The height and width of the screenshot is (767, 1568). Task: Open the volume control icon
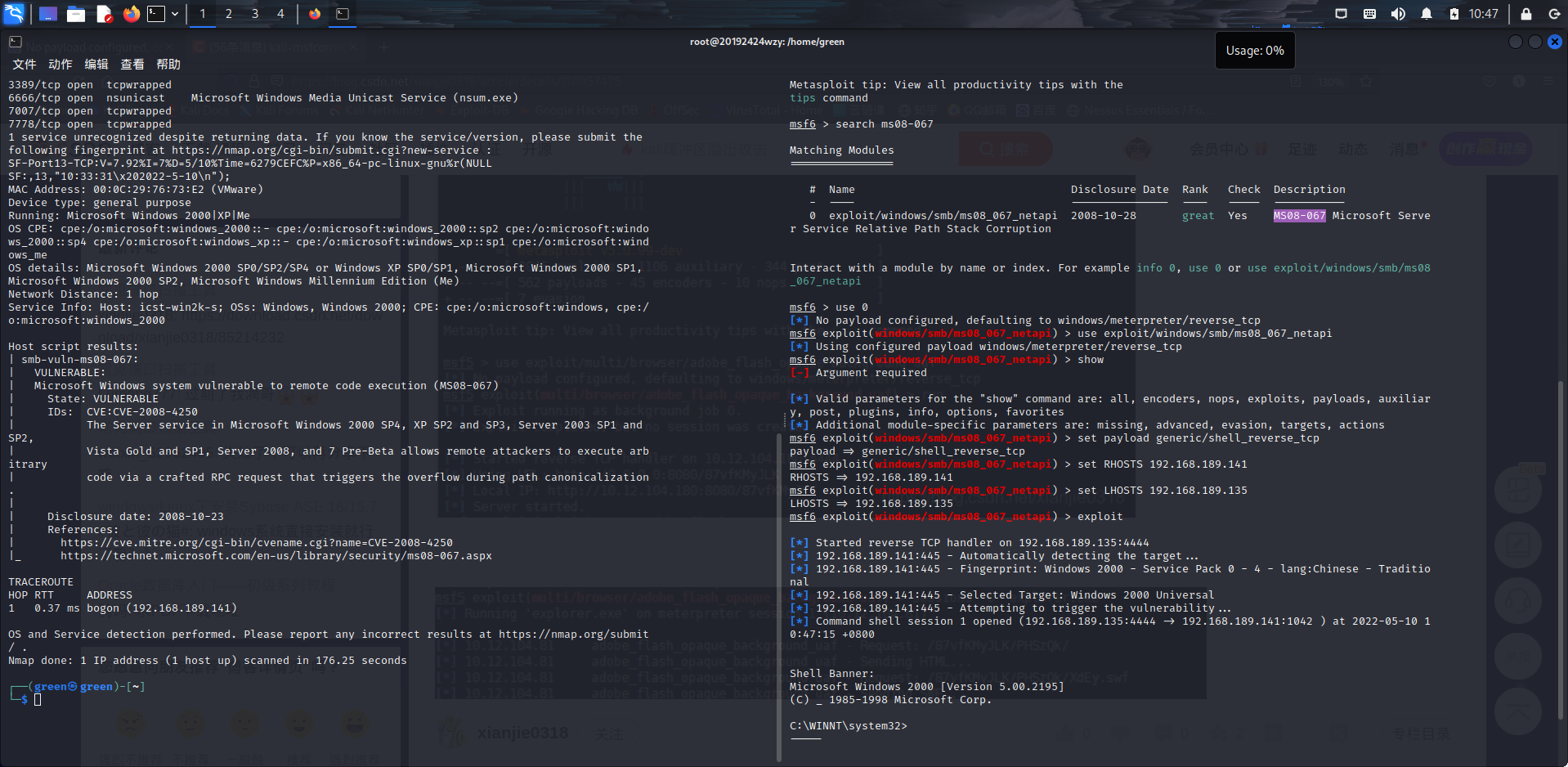(1398, 14)
